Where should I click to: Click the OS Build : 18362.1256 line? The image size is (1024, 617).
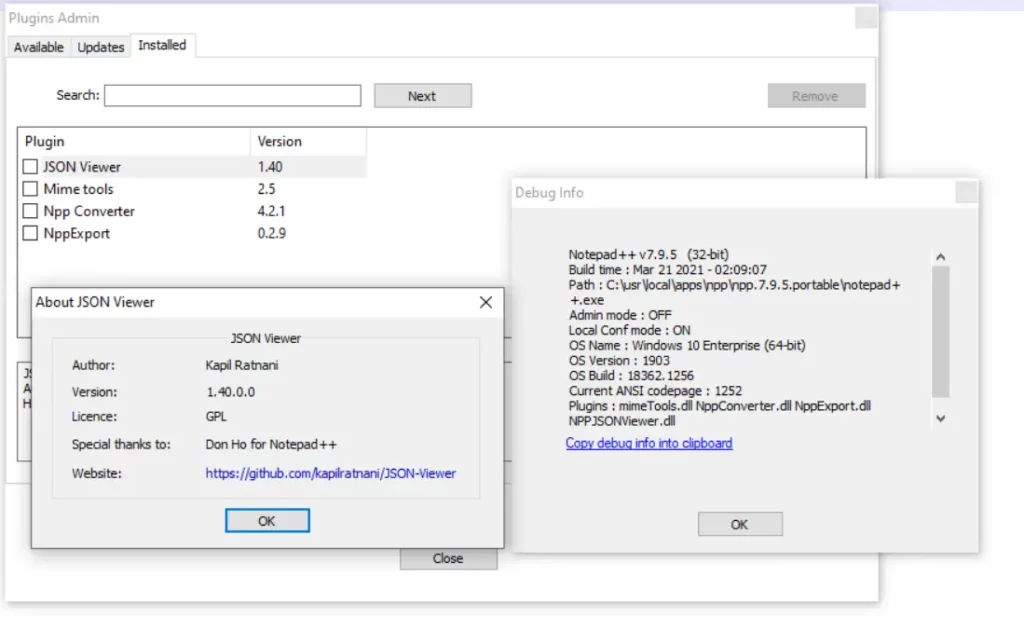(x=631, y=375)
